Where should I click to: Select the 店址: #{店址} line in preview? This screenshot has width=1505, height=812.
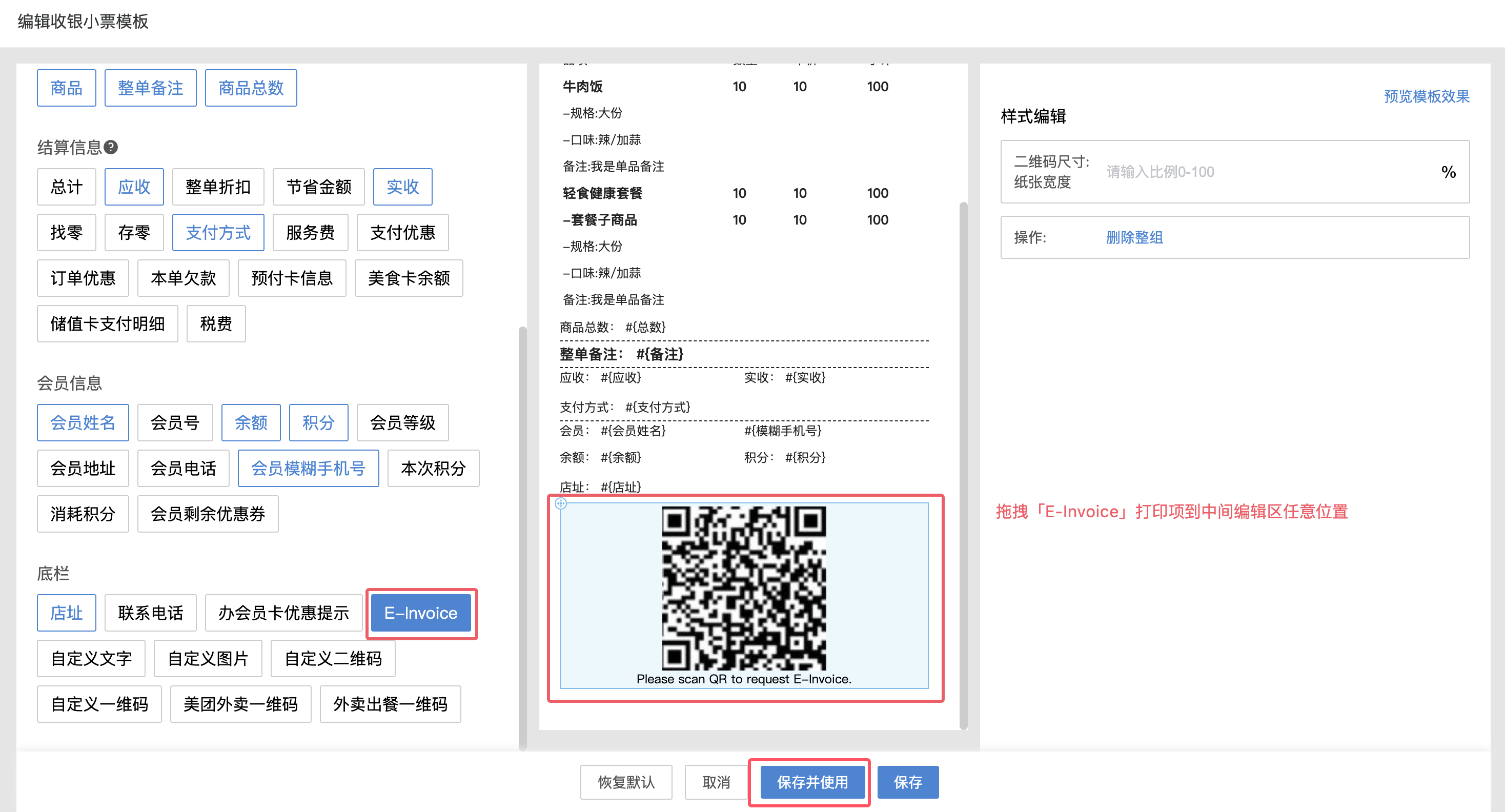tap(600, 486)
